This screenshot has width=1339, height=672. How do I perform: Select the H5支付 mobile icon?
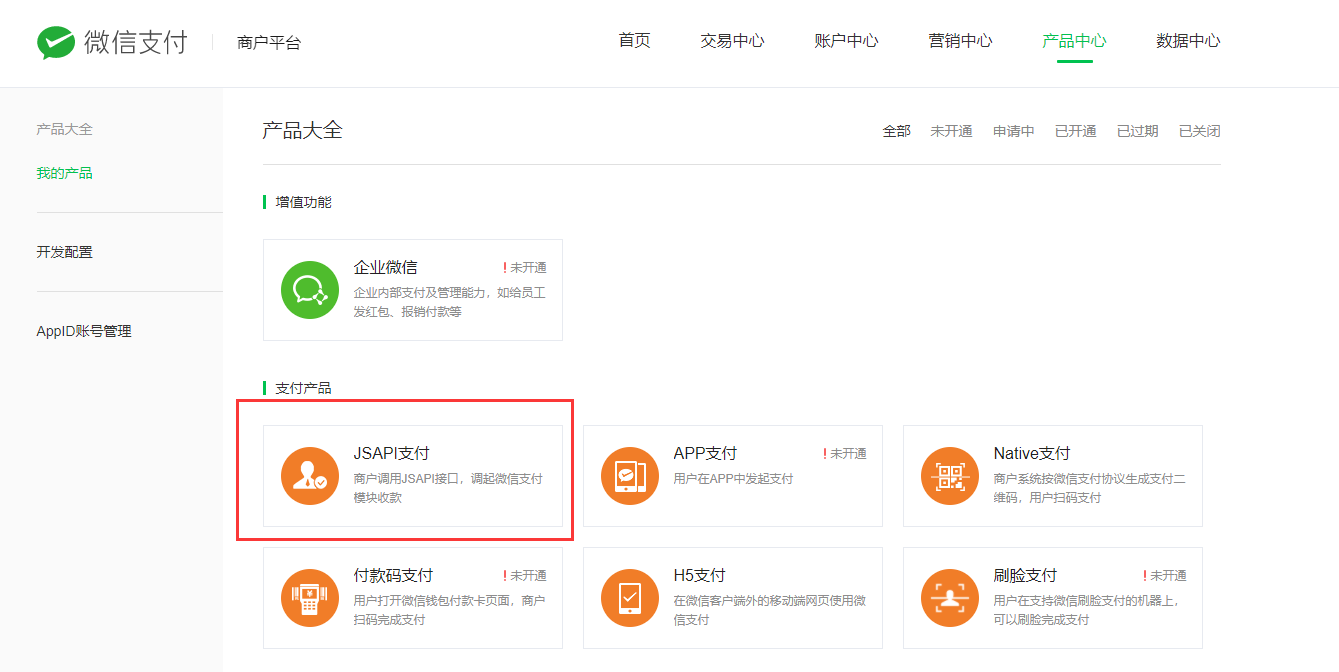630,598
